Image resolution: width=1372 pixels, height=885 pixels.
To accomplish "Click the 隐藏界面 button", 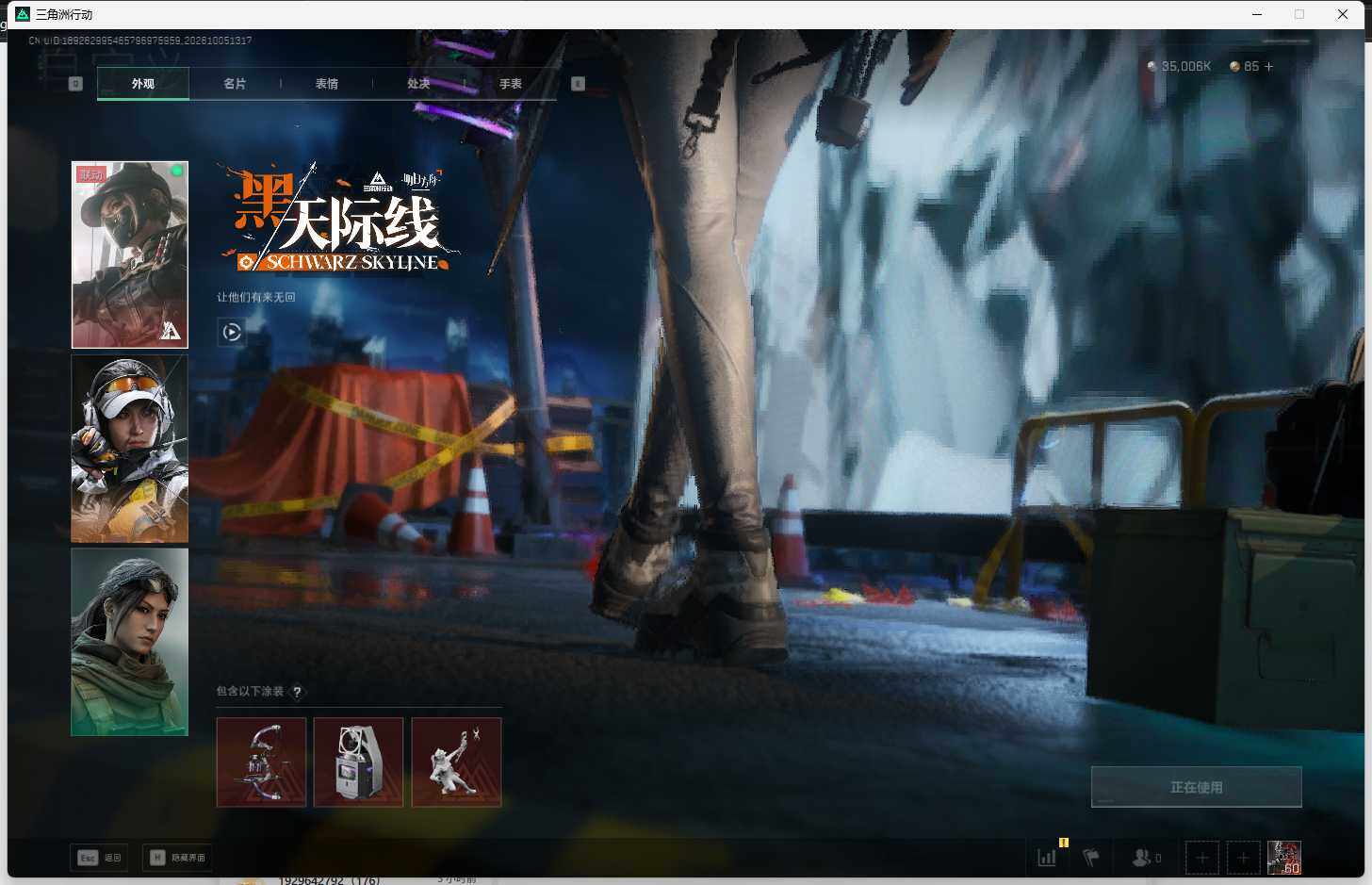I will click(x=178, y=858).
